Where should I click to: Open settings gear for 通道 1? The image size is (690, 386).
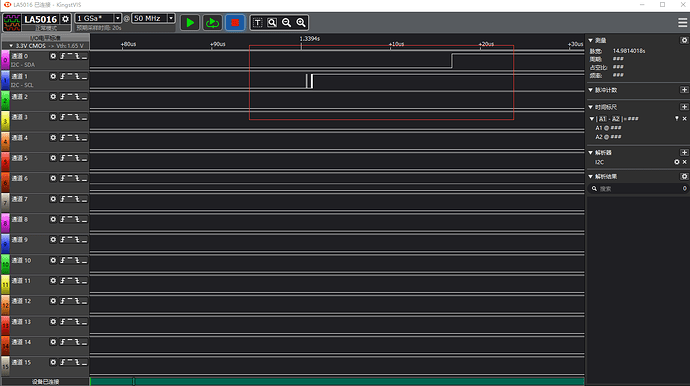click(x=53, y=77)
